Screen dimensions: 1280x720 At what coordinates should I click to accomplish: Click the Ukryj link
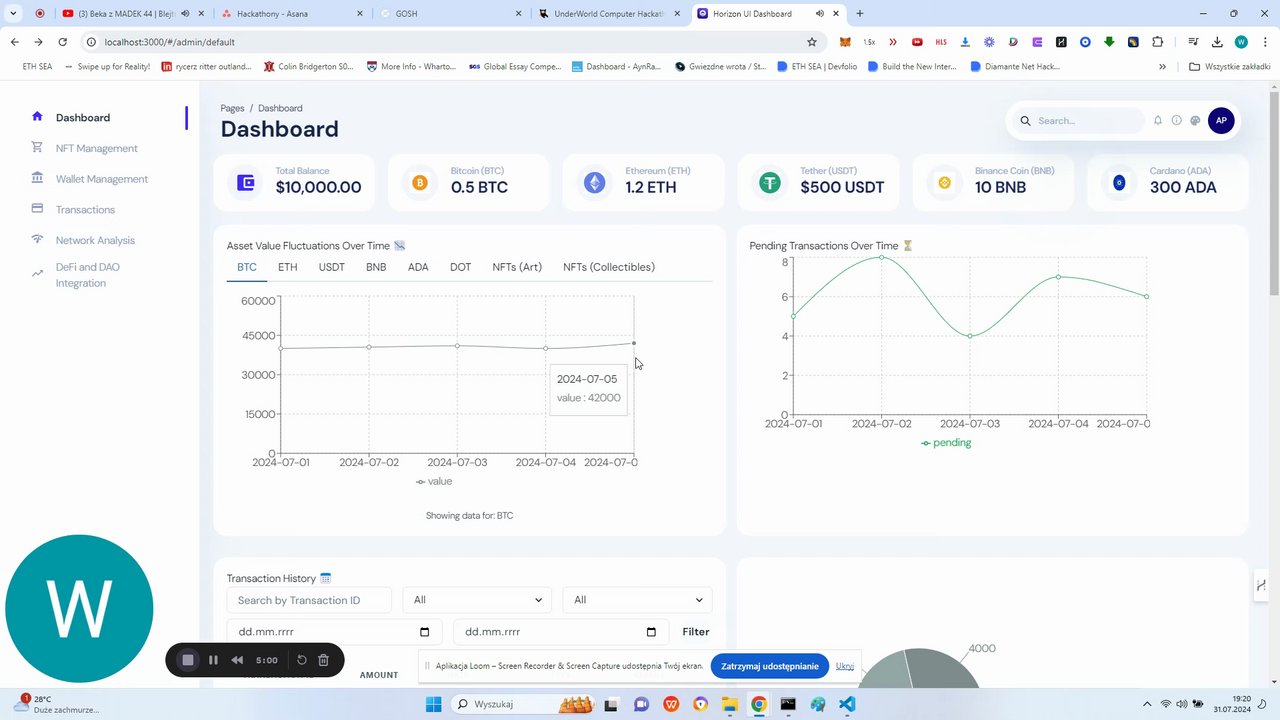pos(845,666)
